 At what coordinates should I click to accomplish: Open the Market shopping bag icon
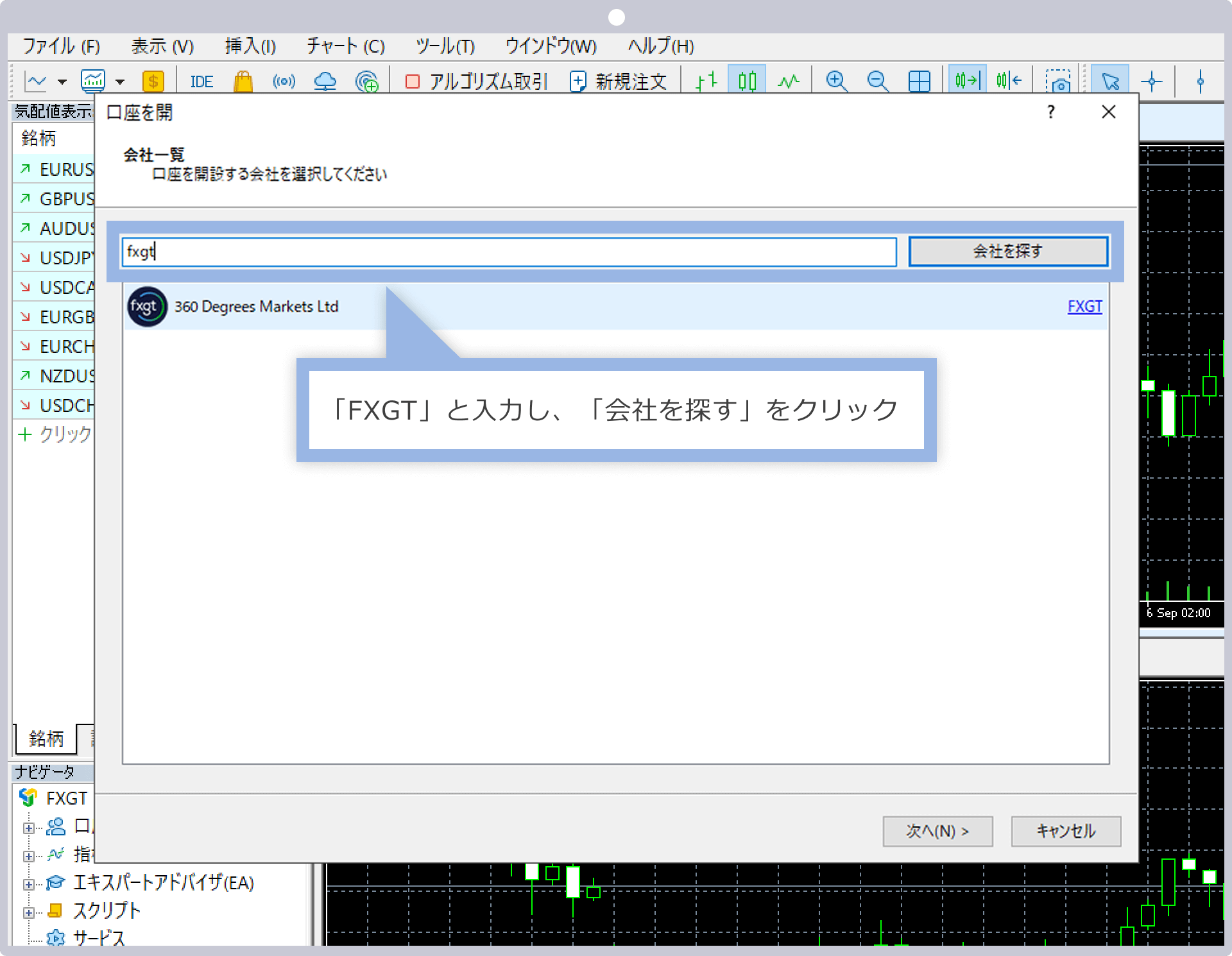243,81
